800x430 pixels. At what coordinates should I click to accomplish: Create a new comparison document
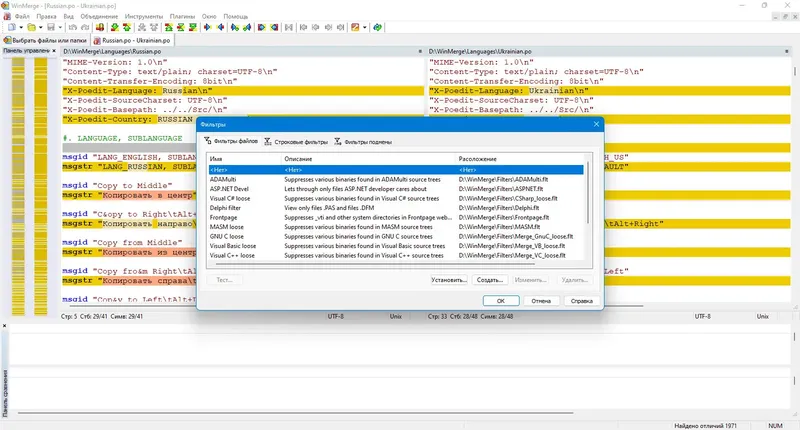(11, 27)
